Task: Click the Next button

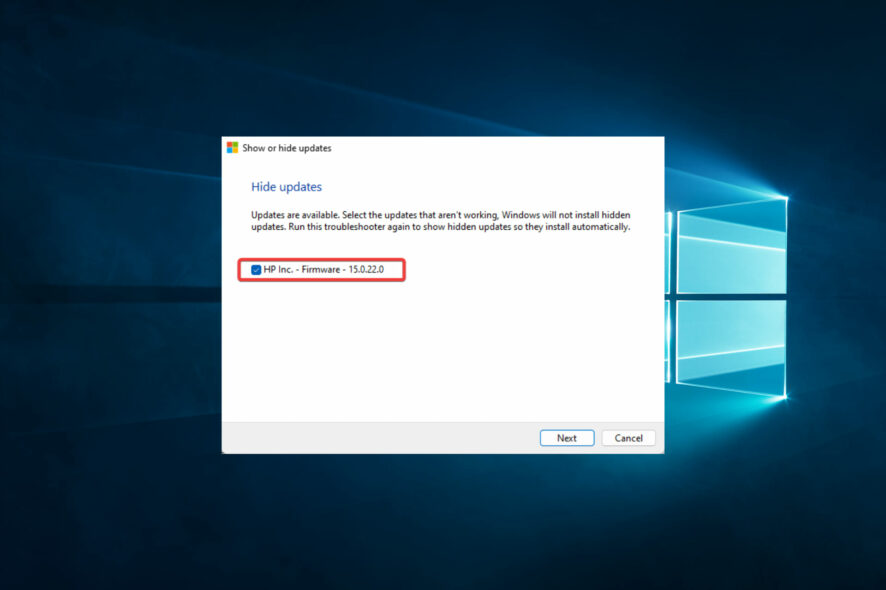Action: [567, 438]
